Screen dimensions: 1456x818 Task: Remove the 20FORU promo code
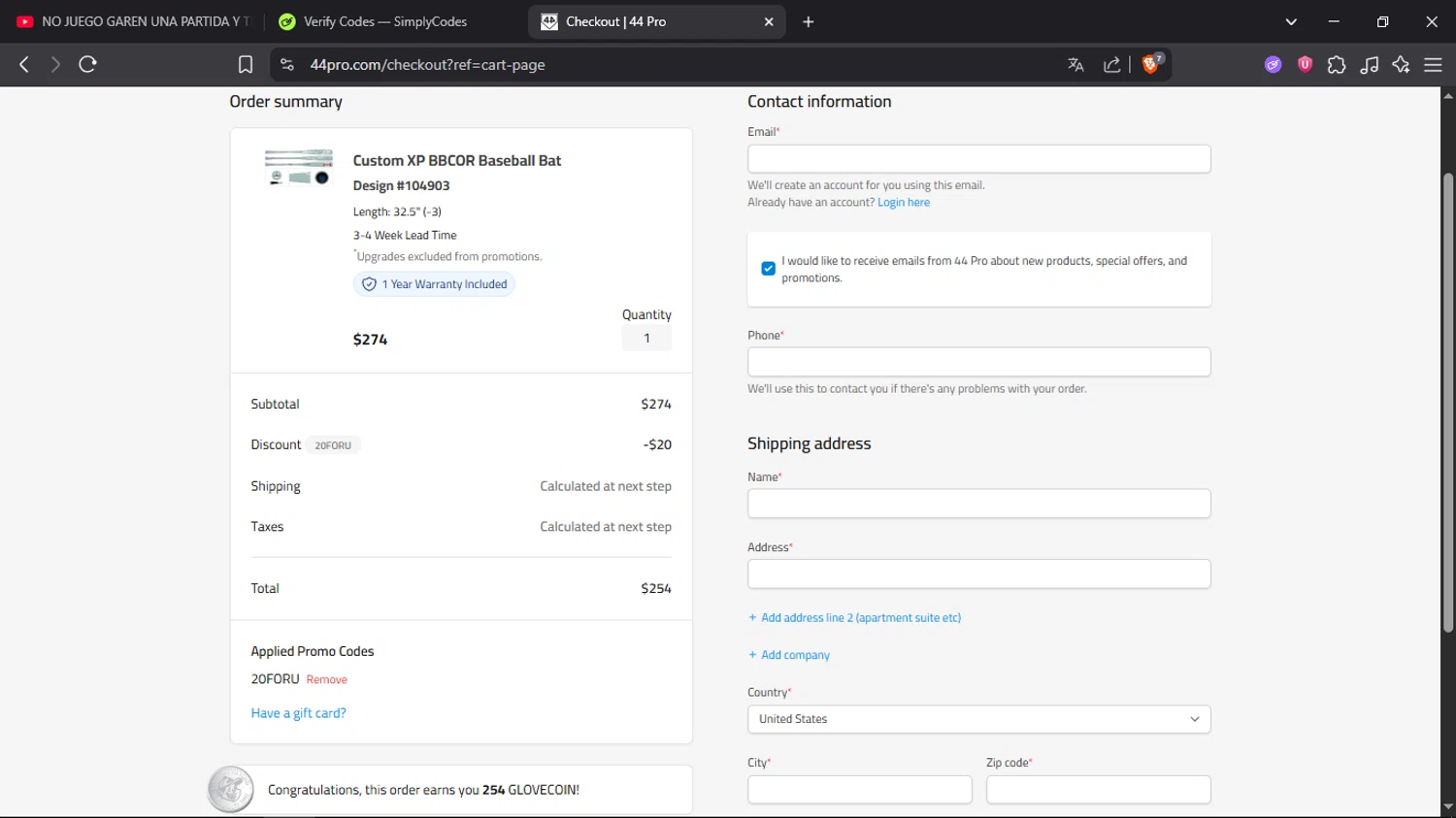(326, 680)
